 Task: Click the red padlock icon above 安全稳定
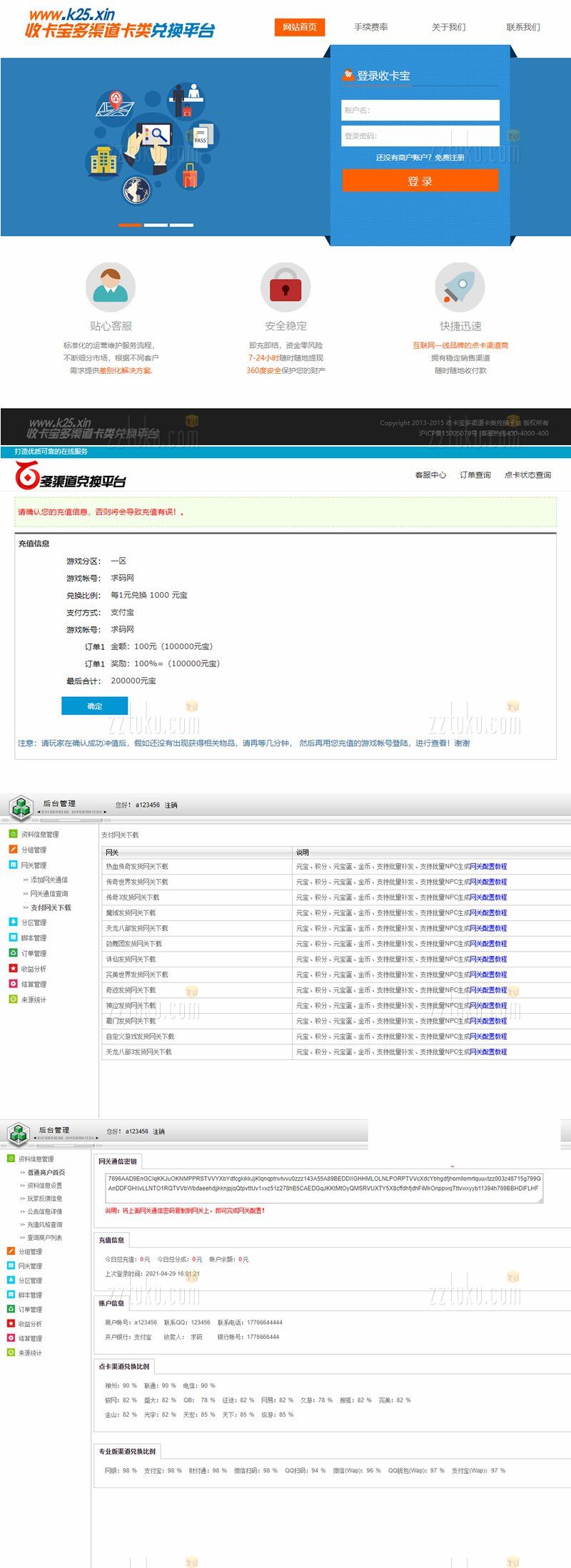pyautogui.click(x=285, y=287)
